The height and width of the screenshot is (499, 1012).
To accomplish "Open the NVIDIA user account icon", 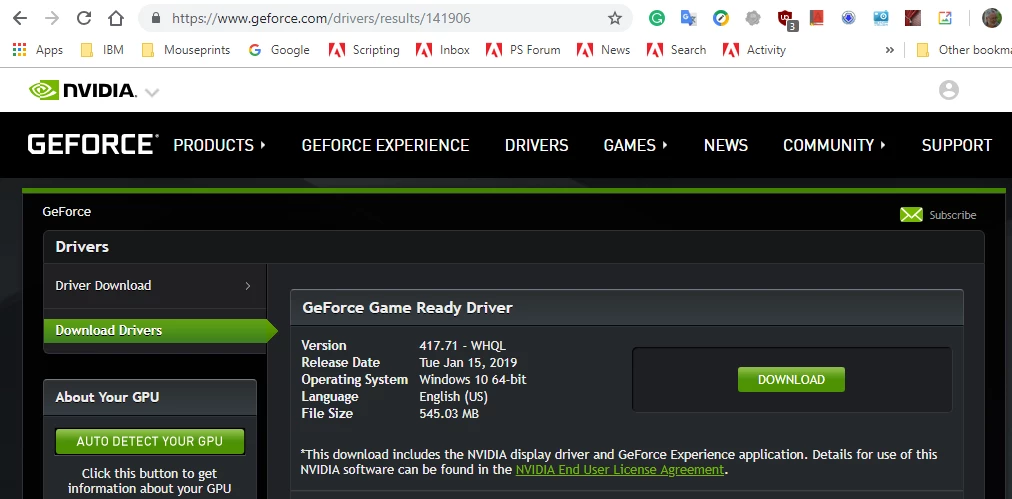I will tap(949, 90).
